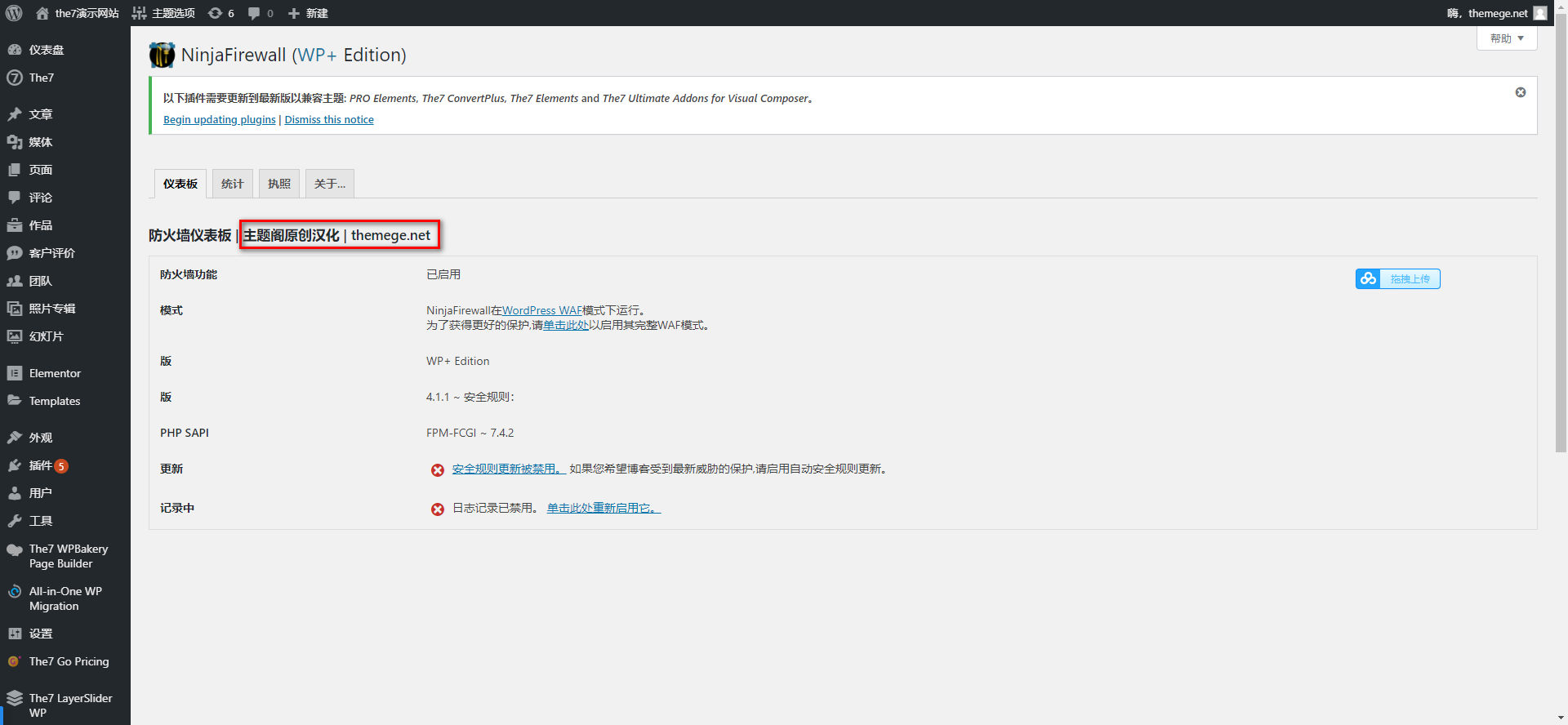Image resolution: width=1568 pixels, height=725 pixels.
Task: Open the WordPress WAF link
Action: pos(542,310)
